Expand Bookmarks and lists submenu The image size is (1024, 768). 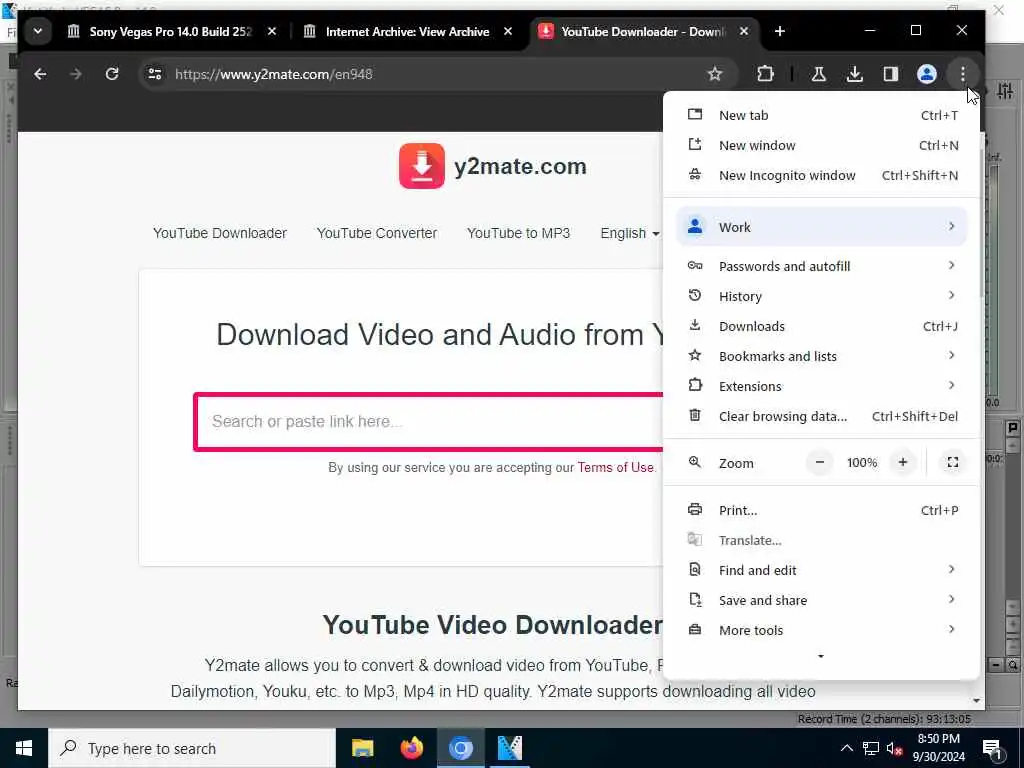pos(822,356)
